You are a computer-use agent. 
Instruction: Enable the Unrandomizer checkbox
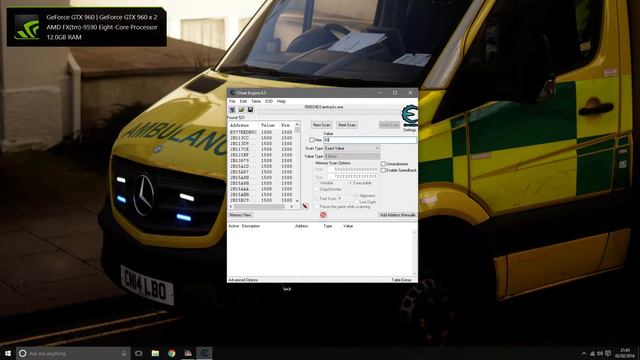coord(383,164)
